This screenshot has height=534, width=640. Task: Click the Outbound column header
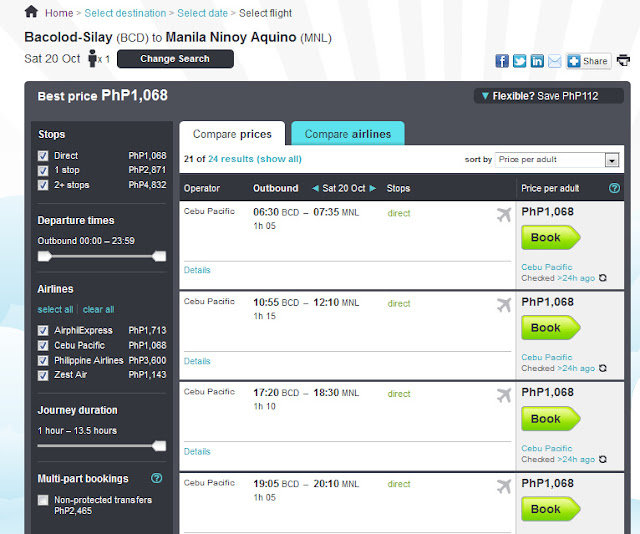coord(276,188)
